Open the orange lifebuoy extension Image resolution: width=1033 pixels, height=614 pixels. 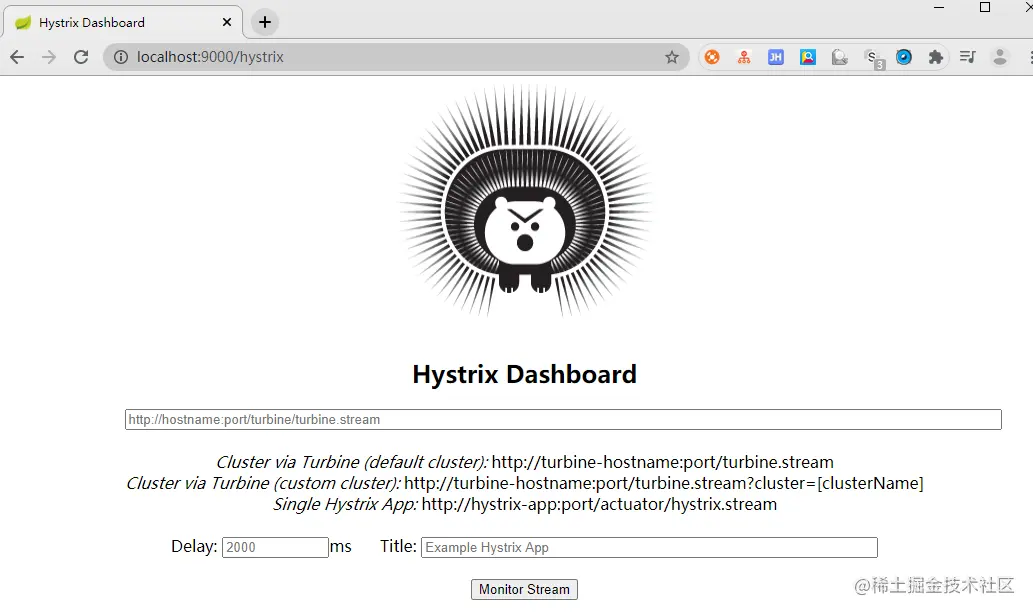712,57
